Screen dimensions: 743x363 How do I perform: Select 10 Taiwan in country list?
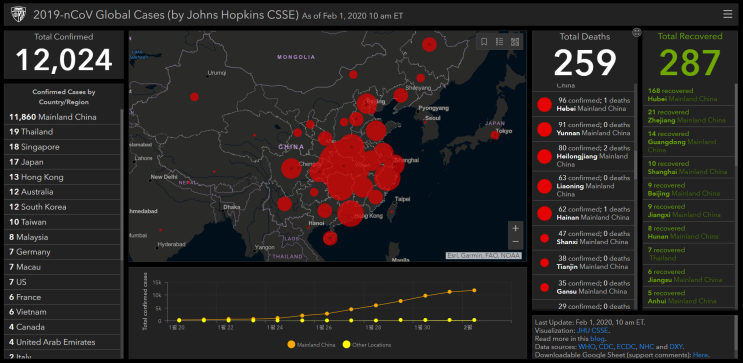point(63,222)
